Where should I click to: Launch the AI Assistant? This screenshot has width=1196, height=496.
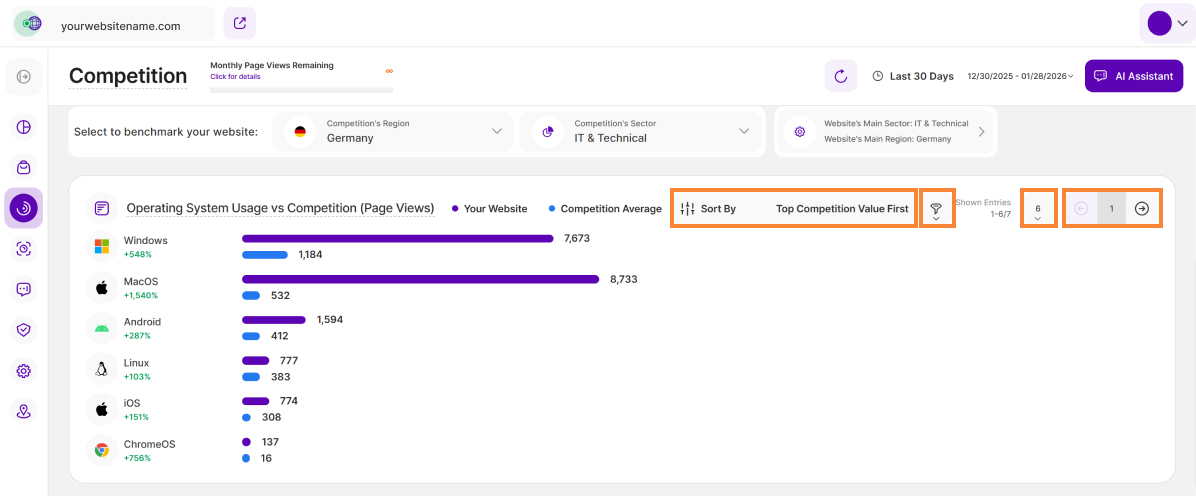1134,76
